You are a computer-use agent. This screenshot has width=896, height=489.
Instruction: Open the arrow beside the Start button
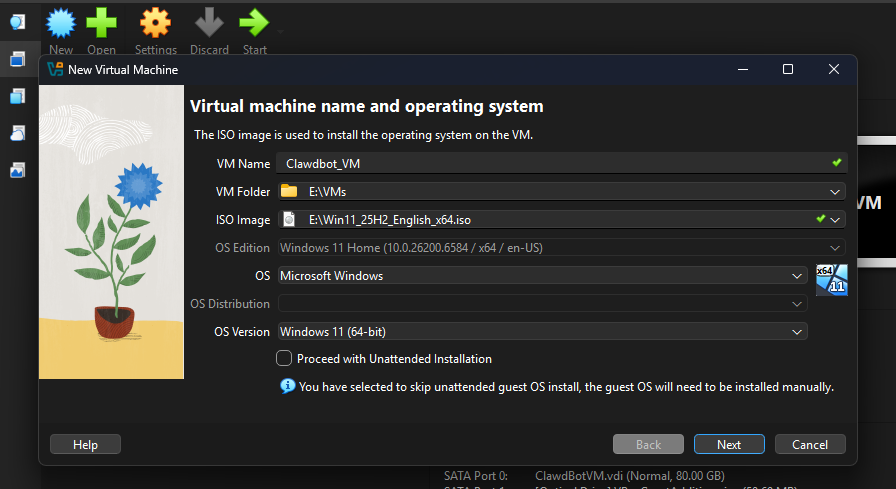coord(280,31)
